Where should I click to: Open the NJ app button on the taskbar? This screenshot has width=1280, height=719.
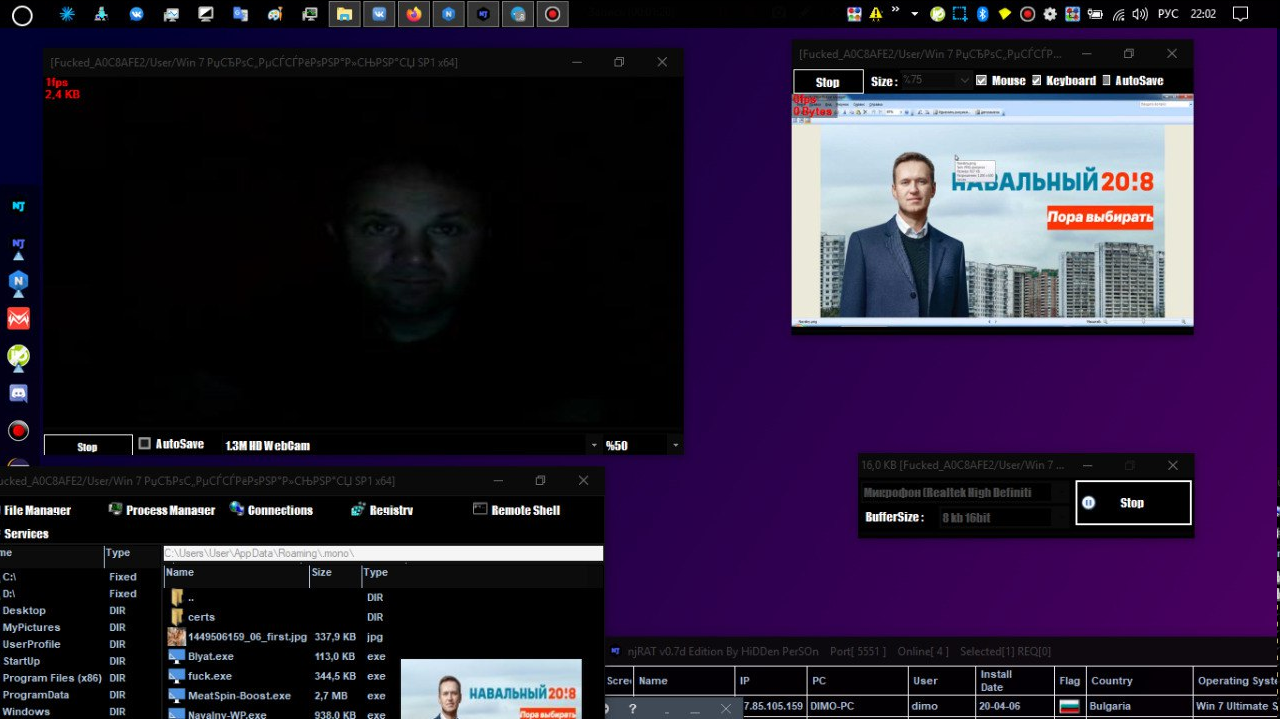(483, 14)
